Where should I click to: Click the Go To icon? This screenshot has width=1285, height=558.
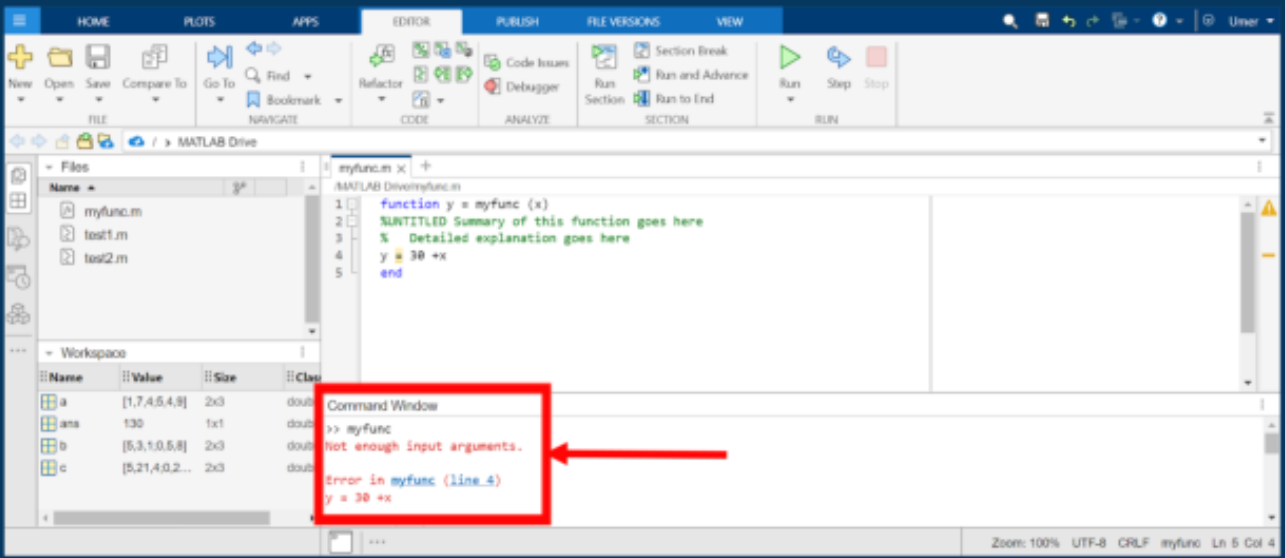(219, 58)
